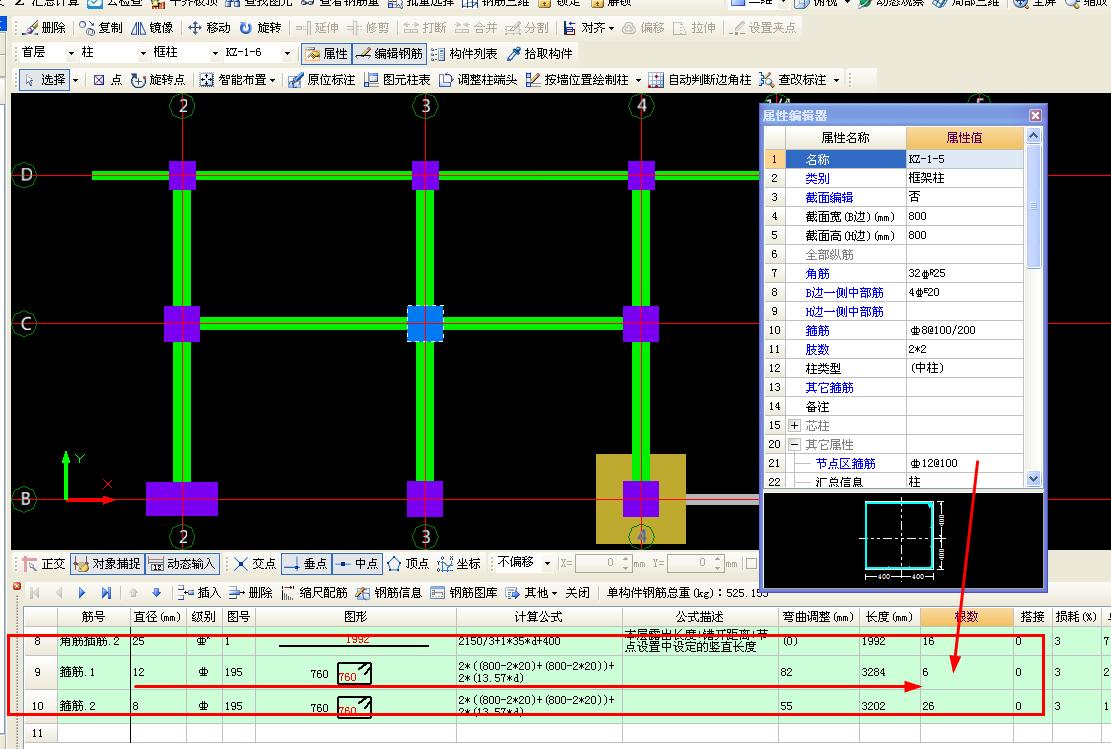
Task: Click 调整柱端头 adjust column end
Action: (x=478, y=79)
